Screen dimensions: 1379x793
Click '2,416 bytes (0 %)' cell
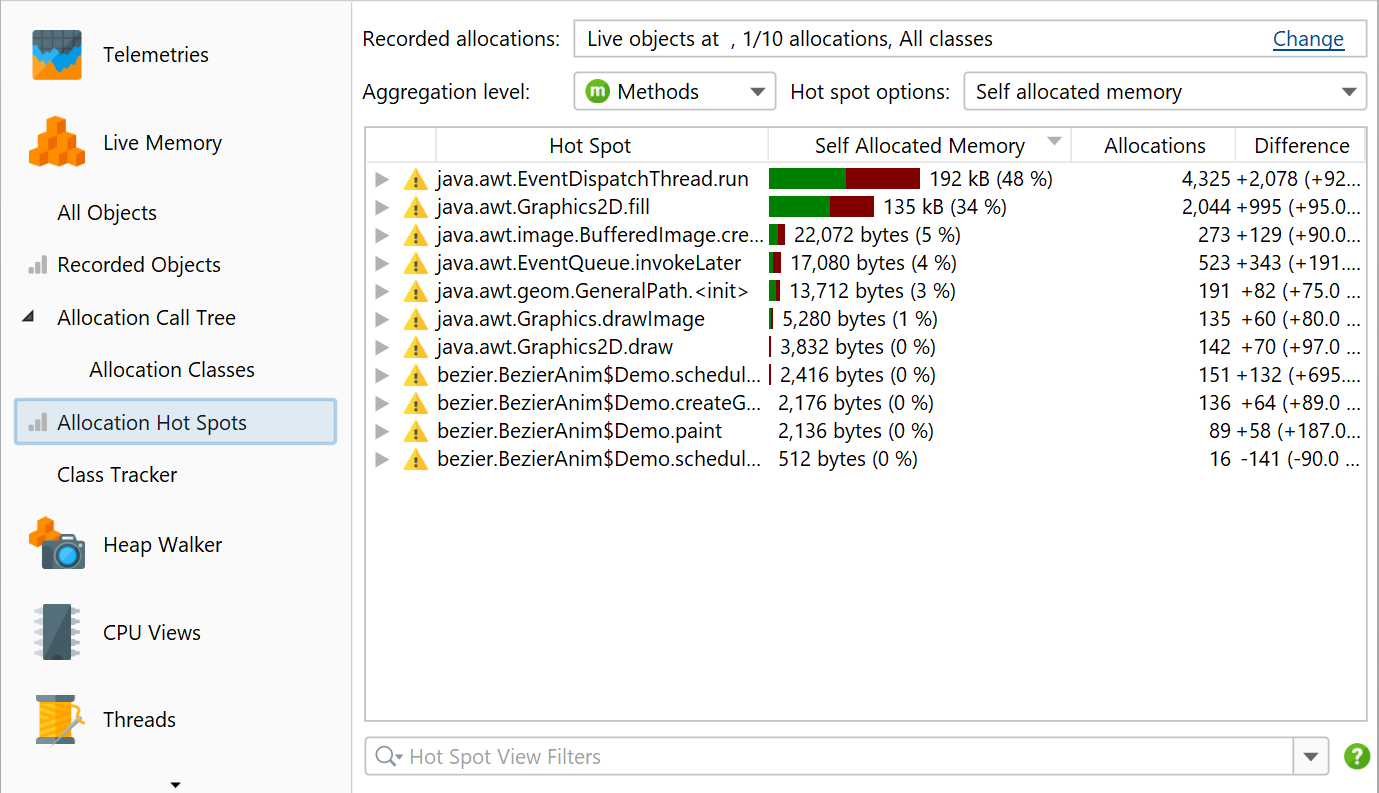[x=857, y=375]
